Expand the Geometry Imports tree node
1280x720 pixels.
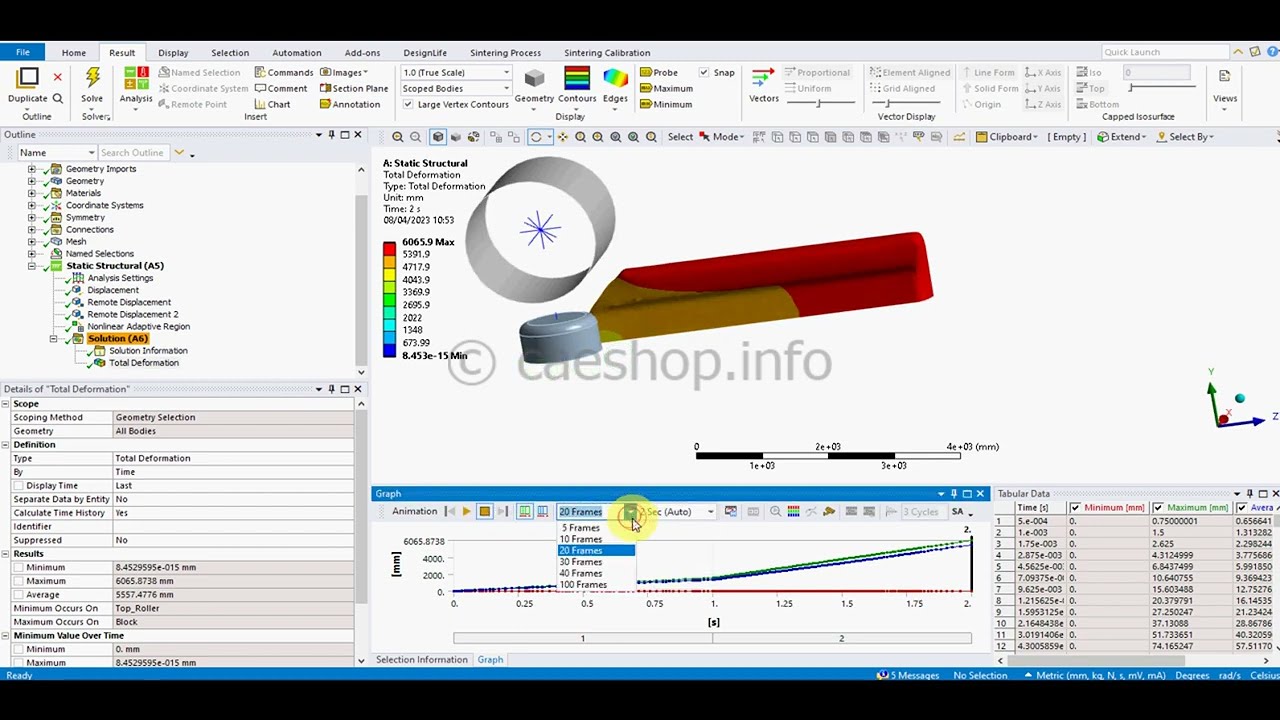point(31,169)
